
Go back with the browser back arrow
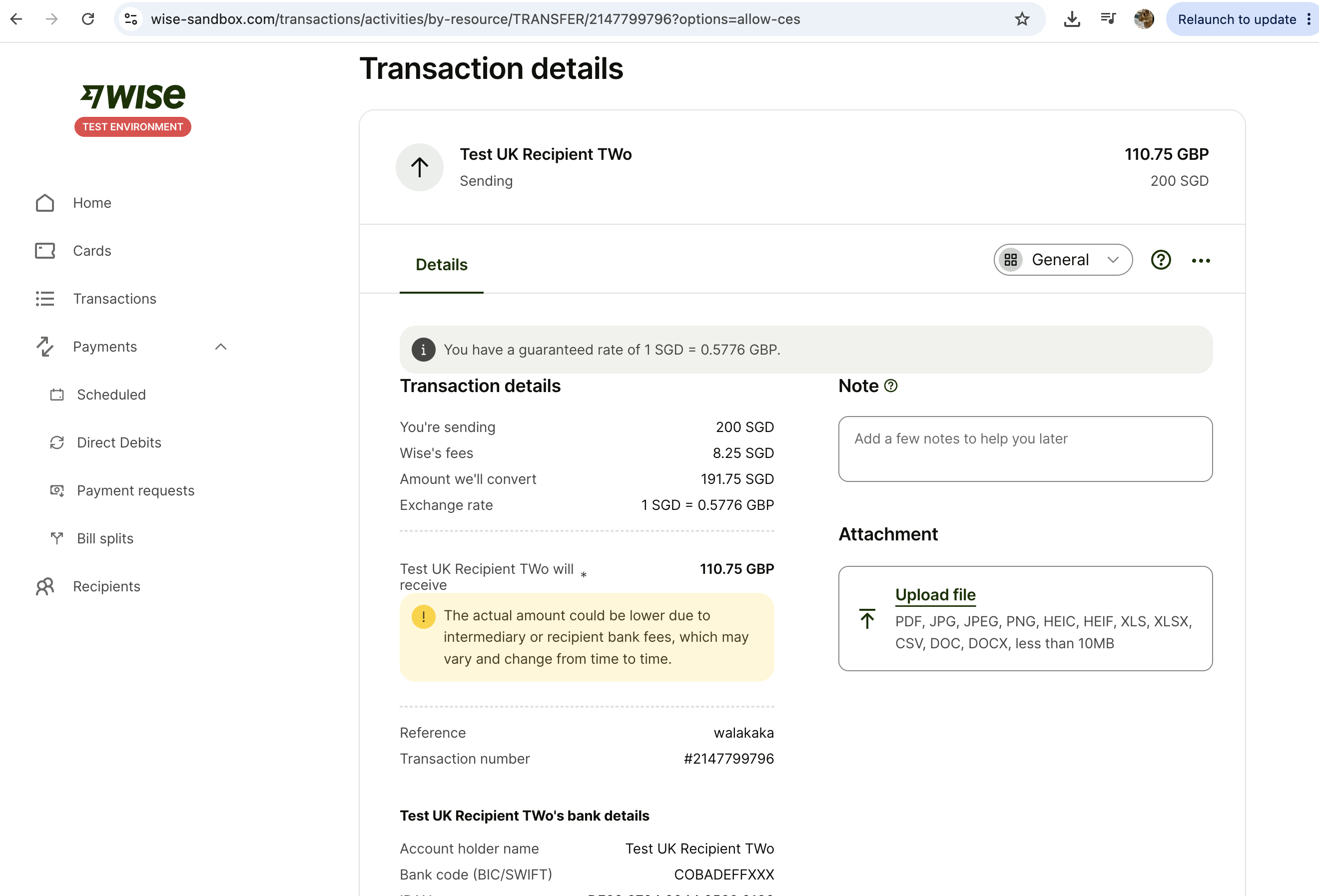pos(16,19)
